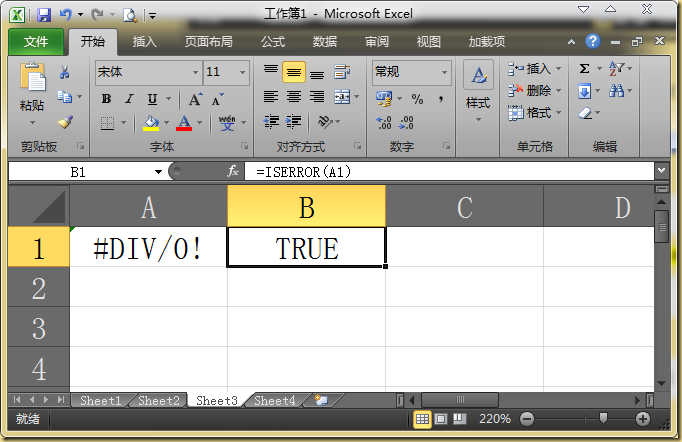Click Merge and Center icon

pos(342,97)
